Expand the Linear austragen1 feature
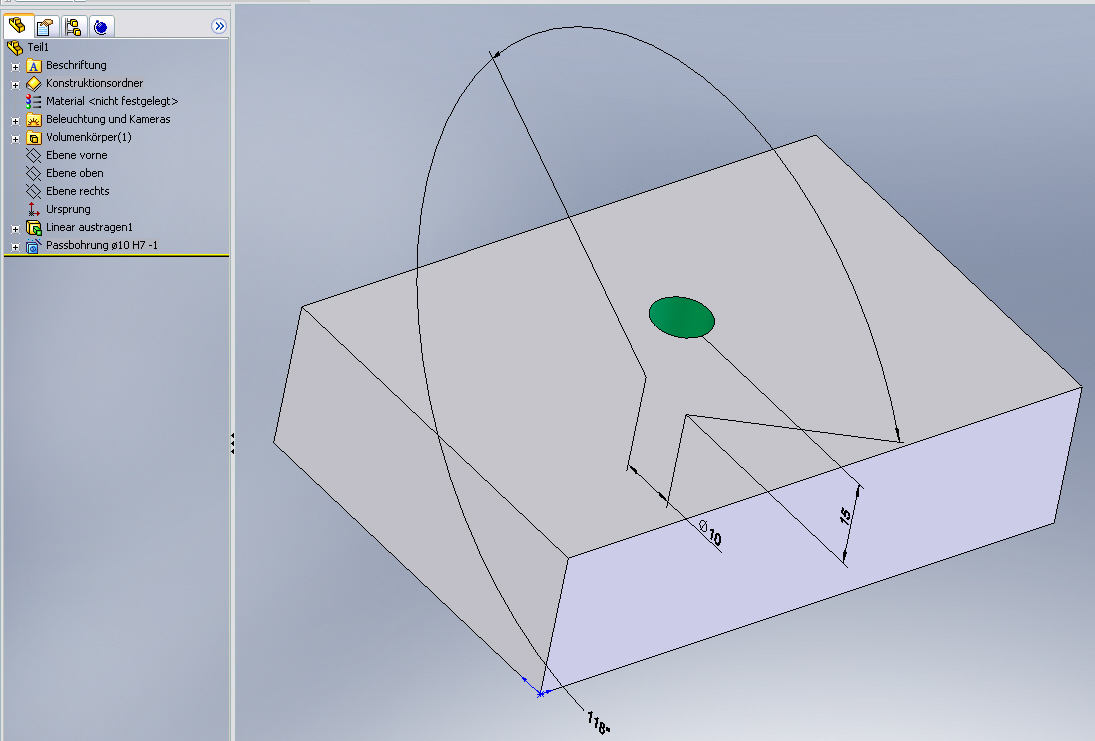 coord(15,229)
